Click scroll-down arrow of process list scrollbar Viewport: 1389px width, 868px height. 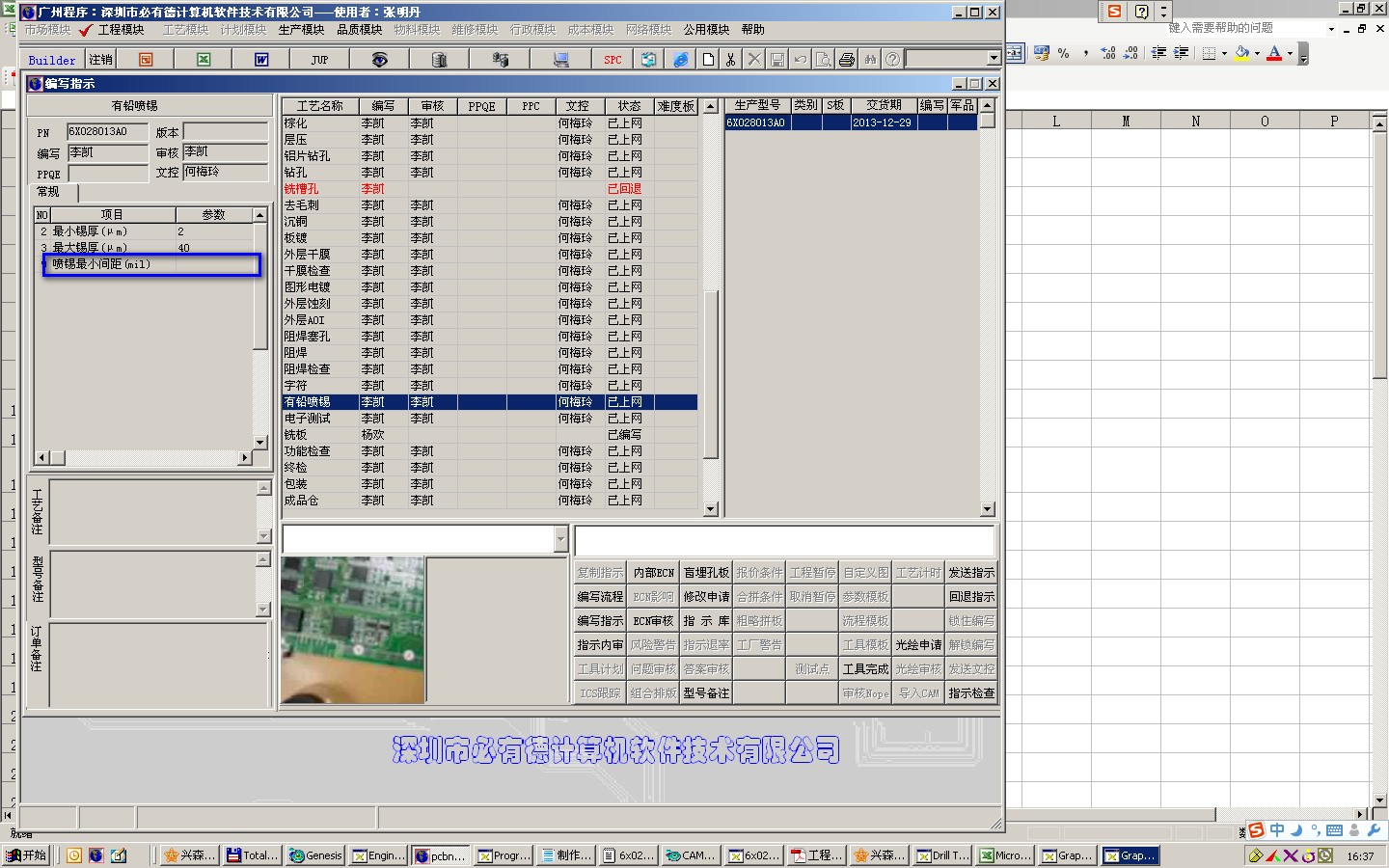pos(711,508)
